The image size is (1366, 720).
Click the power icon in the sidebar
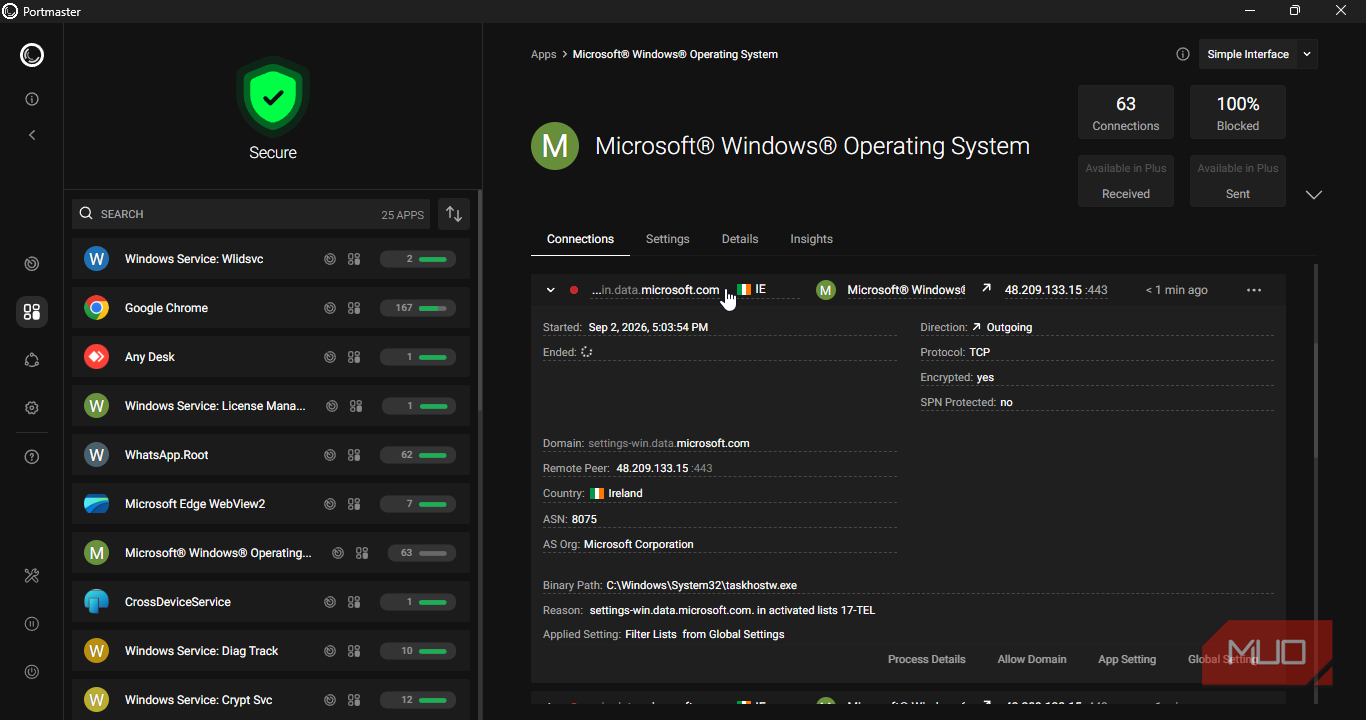tap(32, 672)
